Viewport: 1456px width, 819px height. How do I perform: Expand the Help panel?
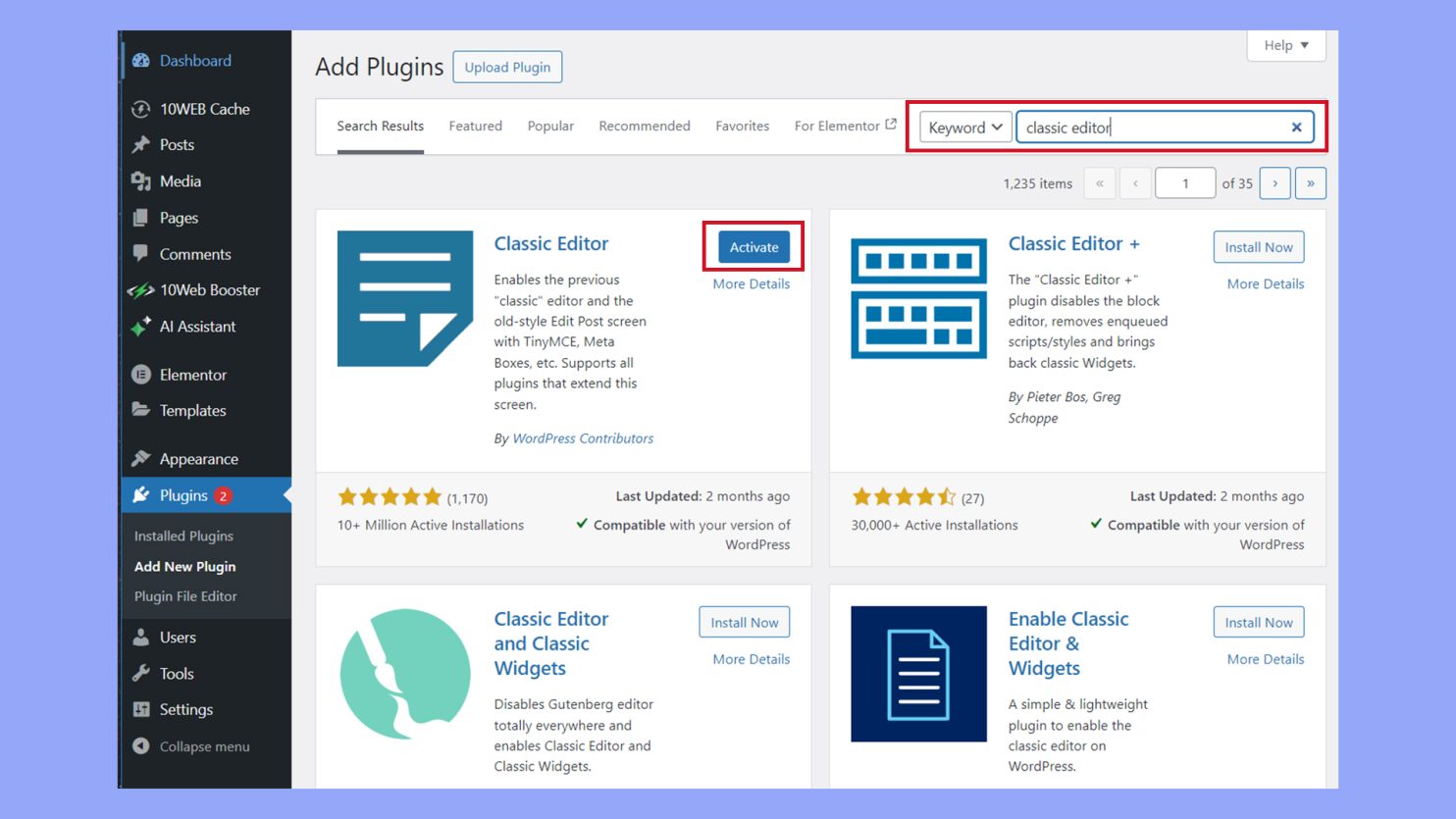pyautogui.click(x=1285, y=45)
